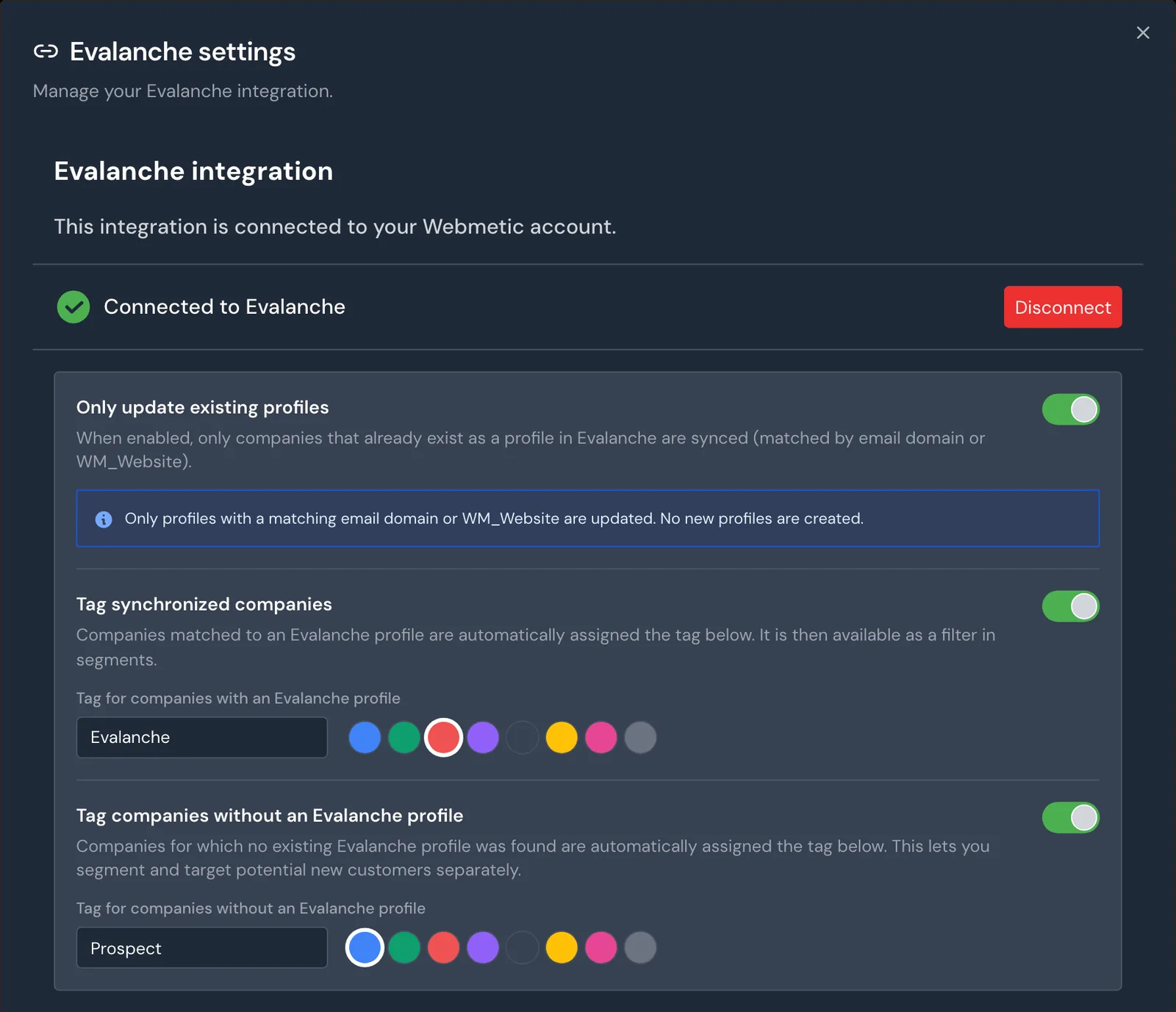
Task: Pick green color for Evalanche profile tag
Action: 404,737
